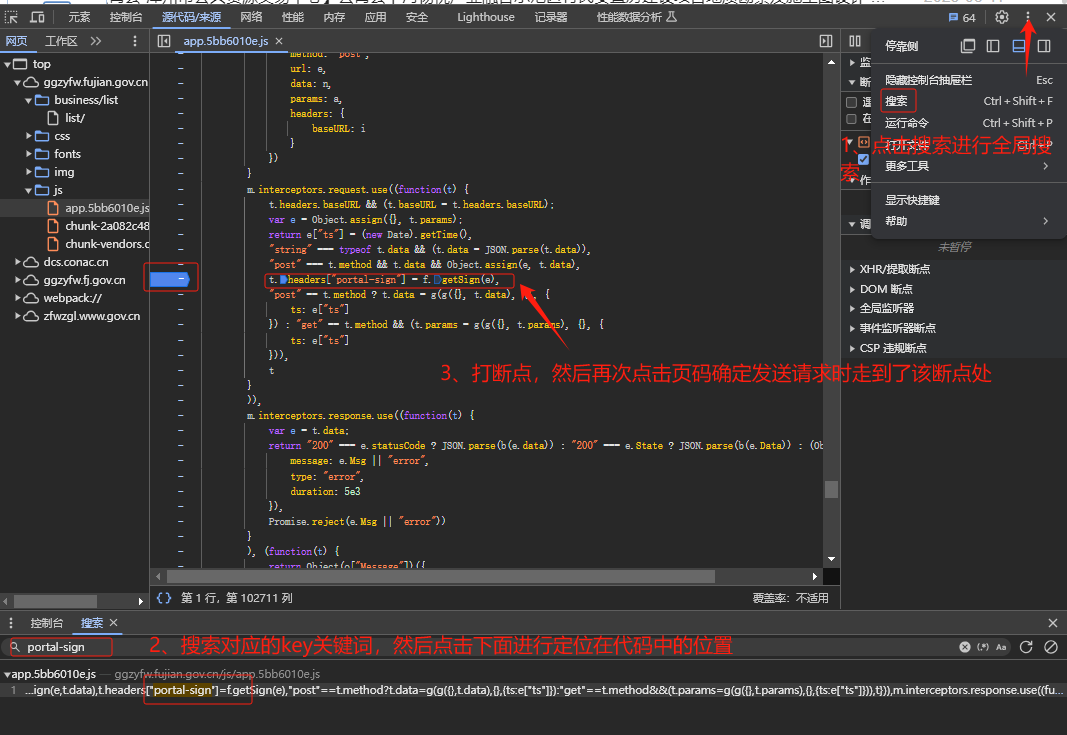Hide the debugger sidebar icon
Image resolution: width=1067 pixels, height=735 pixels.
[826, 41]
